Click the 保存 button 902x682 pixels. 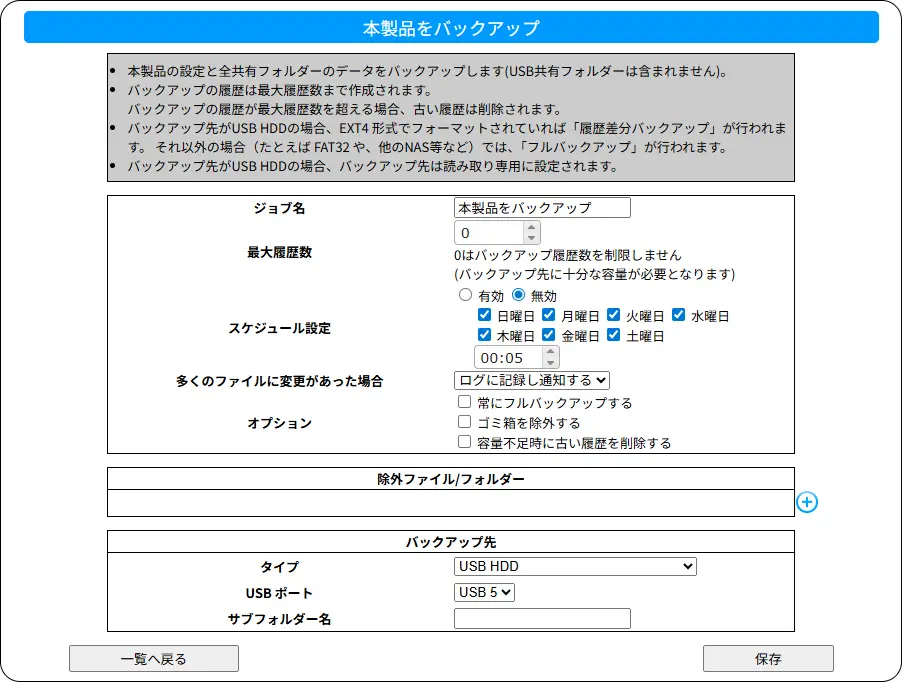768,658
